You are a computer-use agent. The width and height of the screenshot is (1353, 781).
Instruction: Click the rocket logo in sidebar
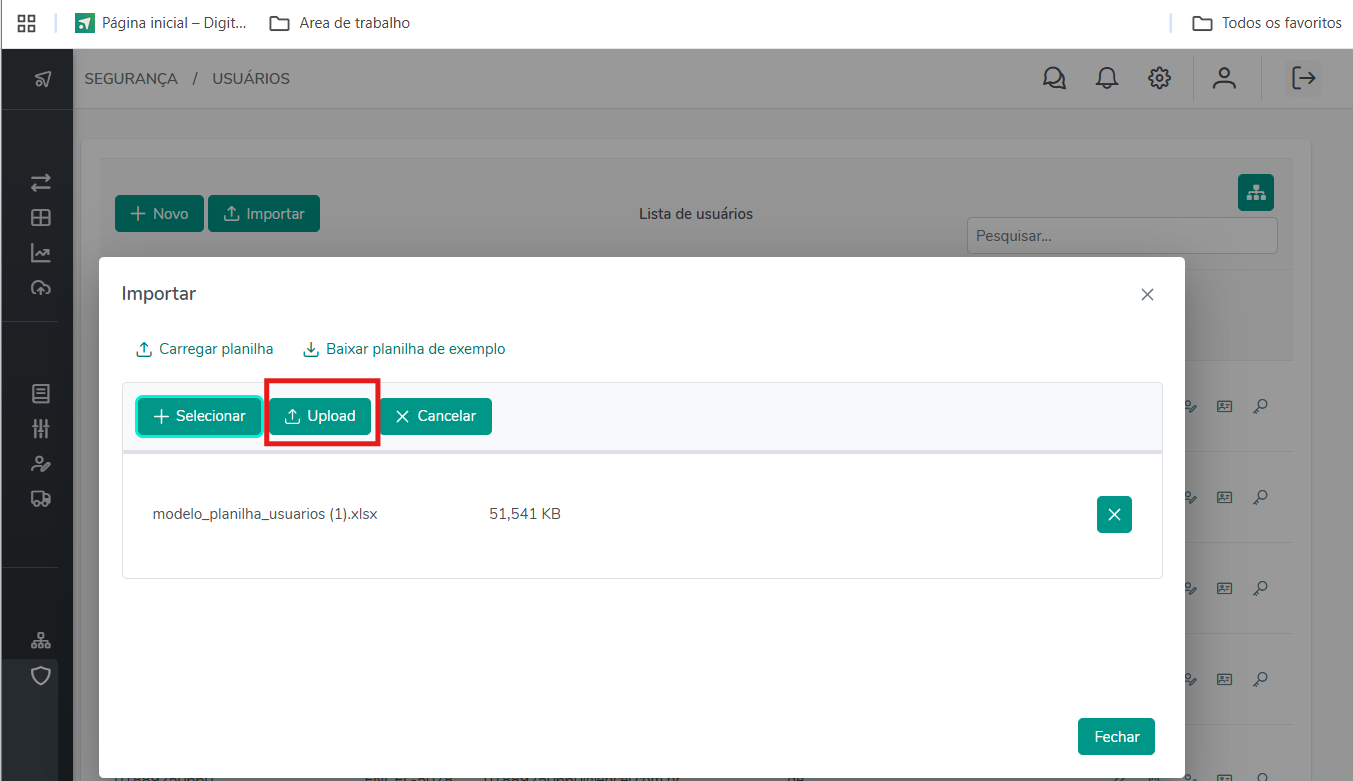click(x=42, y=79)
